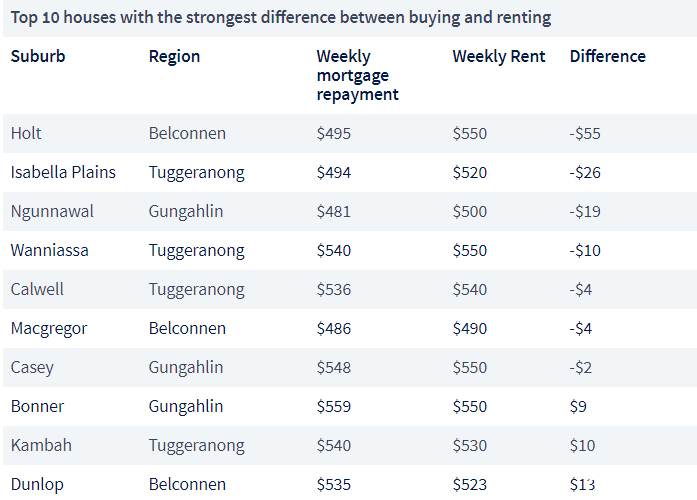The image size is (697, 500).
Task: Click the Bonner suburb entry
Action: 37,406
